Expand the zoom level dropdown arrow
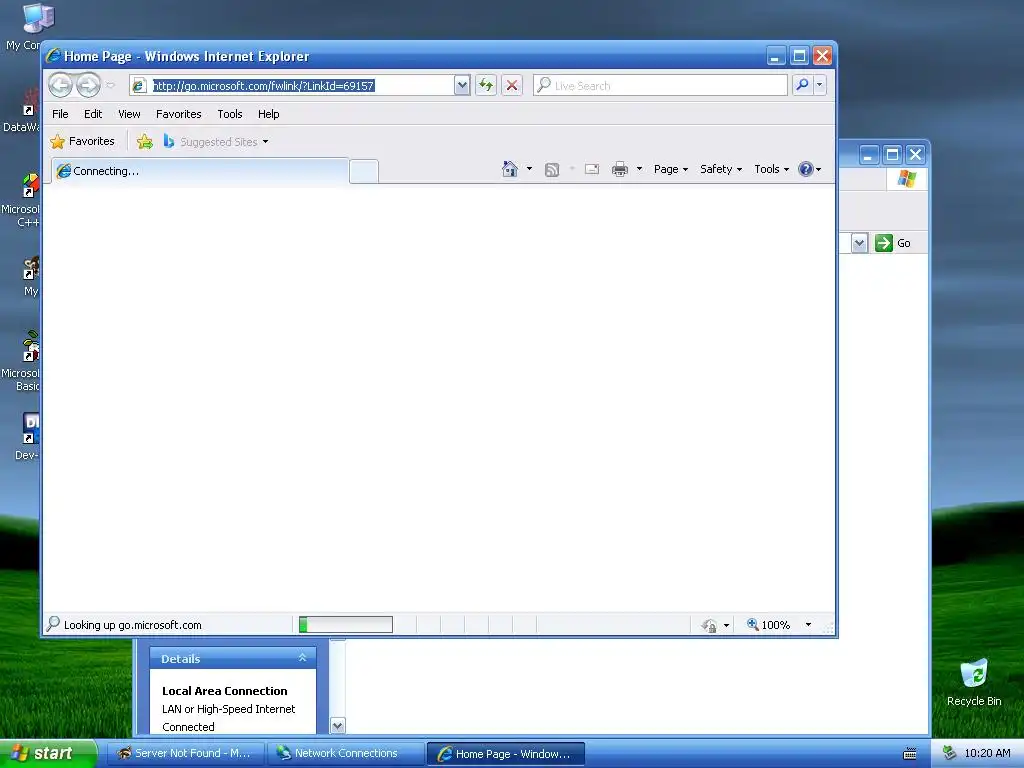The image size is (1024, 768). click(808, 625)
